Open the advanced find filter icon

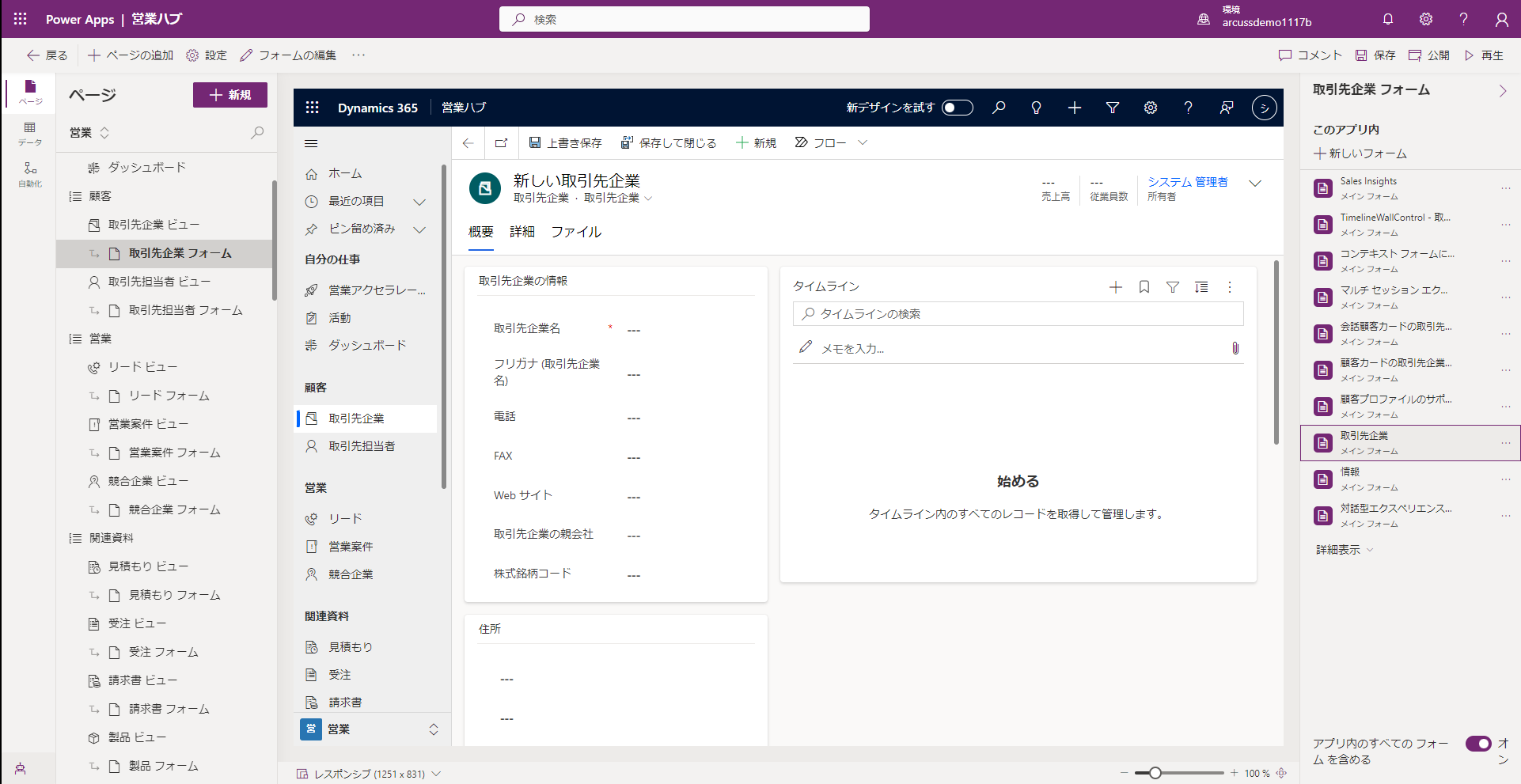pos(1112,108)
